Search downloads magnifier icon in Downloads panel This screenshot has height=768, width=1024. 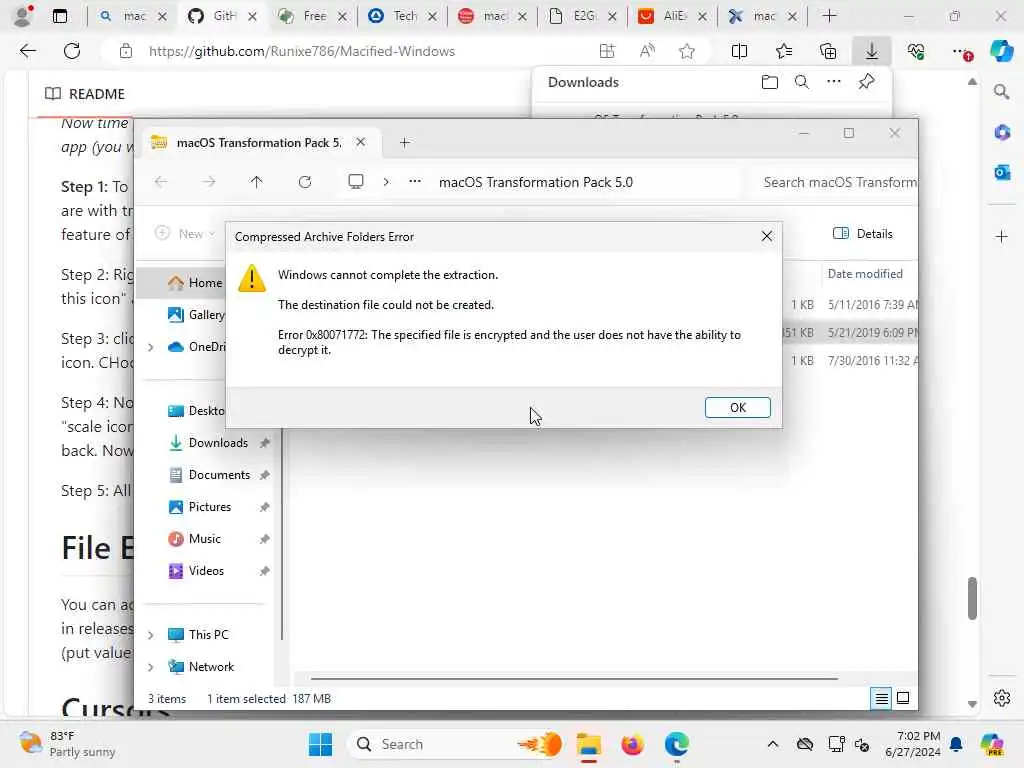[802, 82]
